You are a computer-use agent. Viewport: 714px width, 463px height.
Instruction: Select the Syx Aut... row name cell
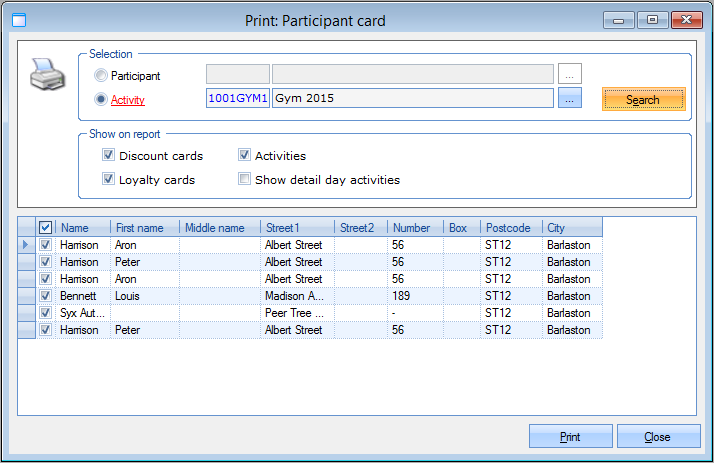(82, 313)
